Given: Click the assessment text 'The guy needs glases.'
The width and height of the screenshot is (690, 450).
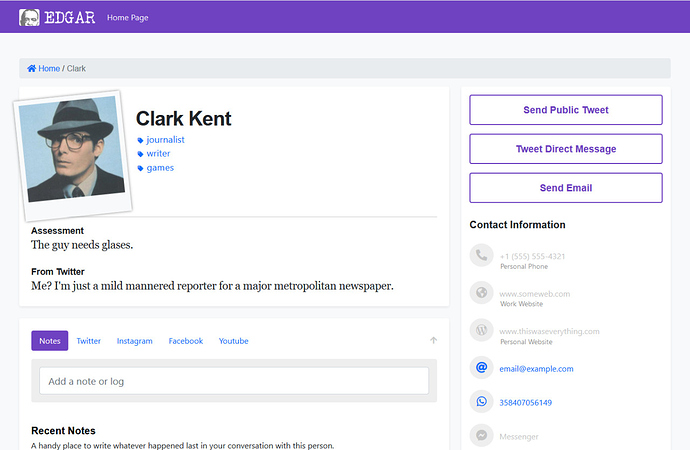Looking at the screenshot, I should click(82, 245).
